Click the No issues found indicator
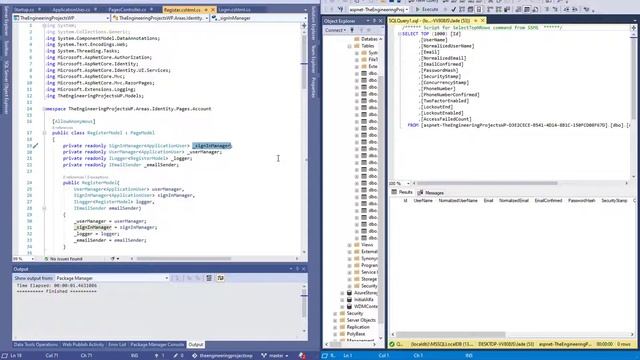This screenshot has width=640, height=360. point(63,259)
